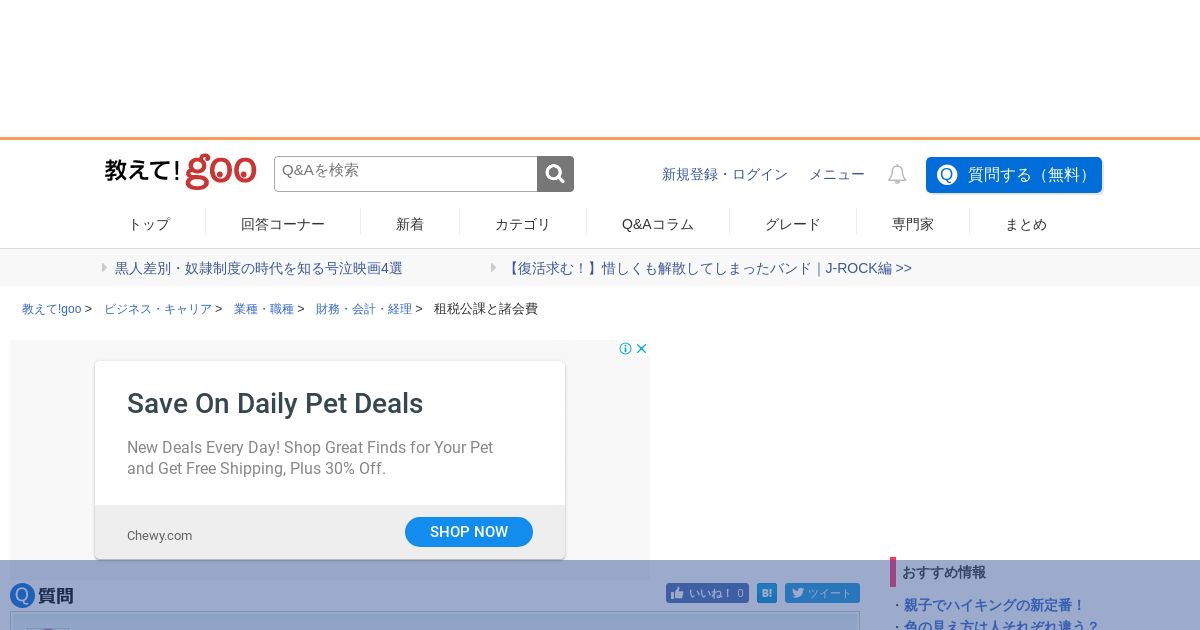Viewport: 1200px width, 630px height.
Task: Click the 教えて!goo logo
Action: pyautogui.click(x=180, y=172)
